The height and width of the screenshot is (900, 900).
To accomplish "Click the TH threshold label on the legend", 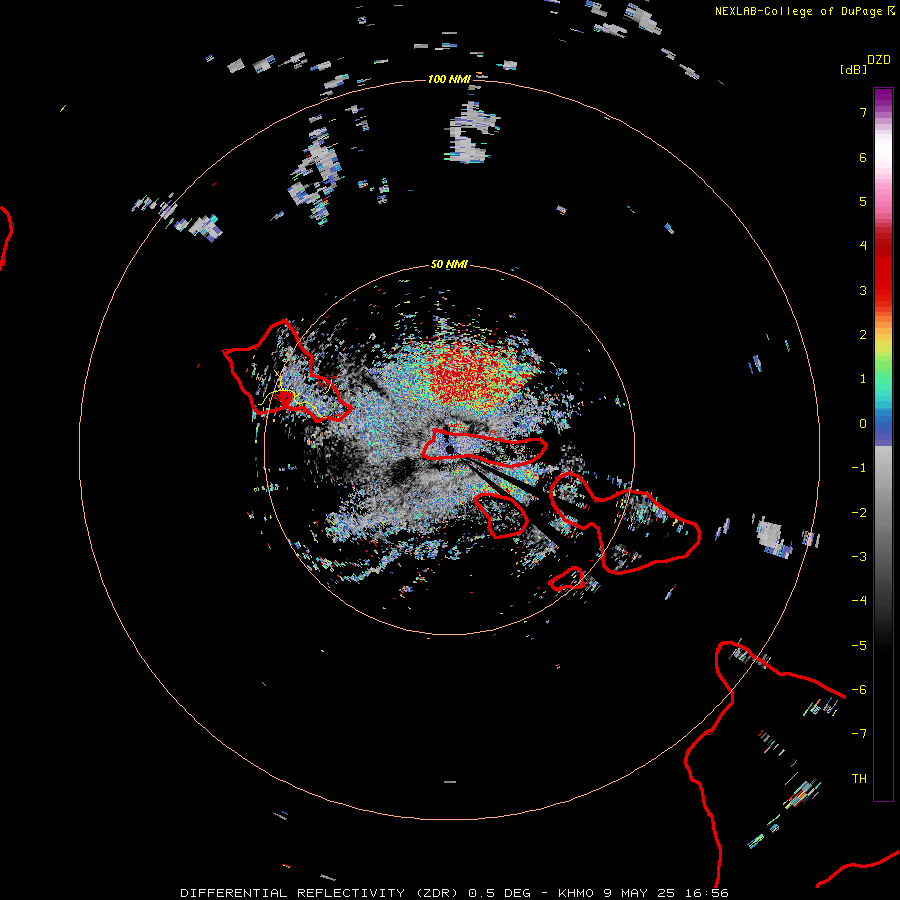I will coord(859,779).
